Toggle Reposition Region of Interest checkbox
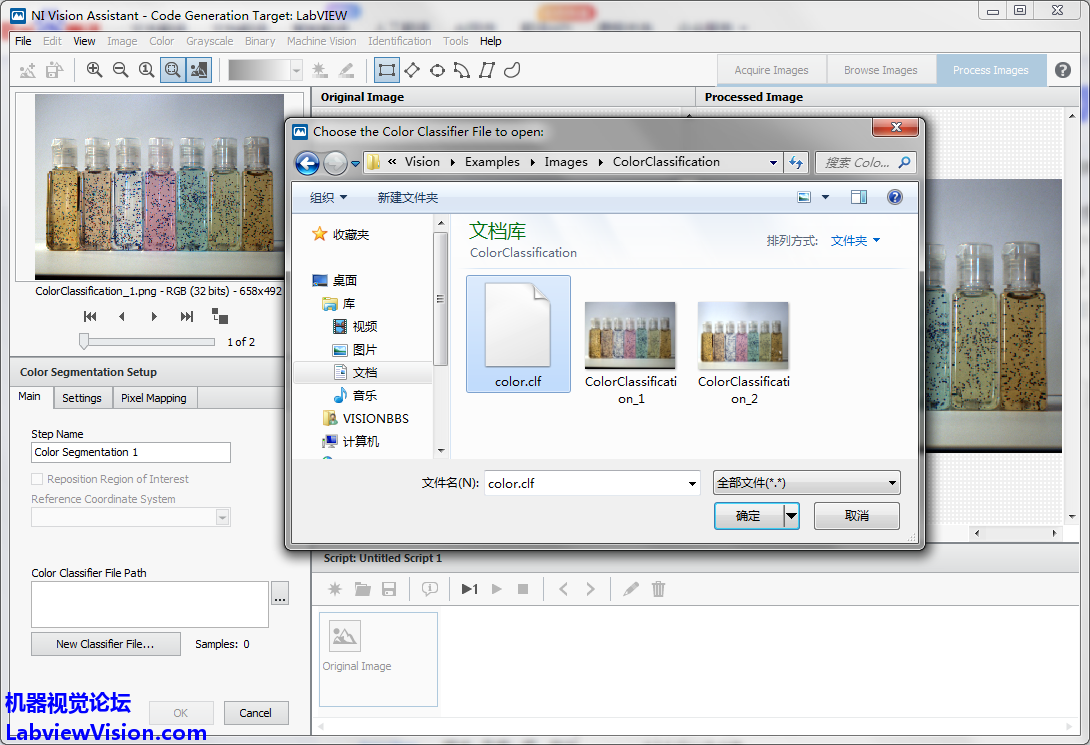1090x745 pixels. (x=38, y=479)
